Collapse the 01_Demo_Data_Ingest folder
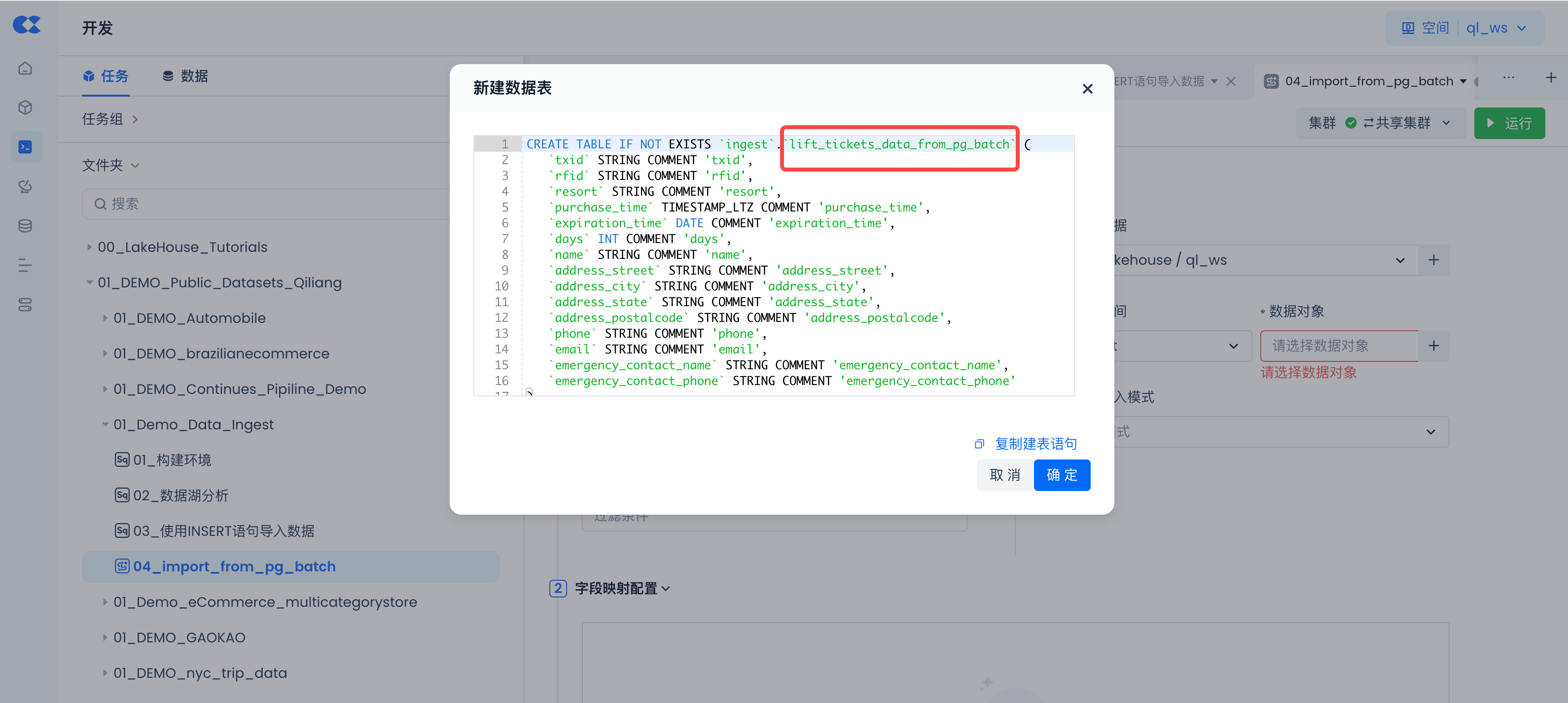1568x703 pixels. coord(106,424)
